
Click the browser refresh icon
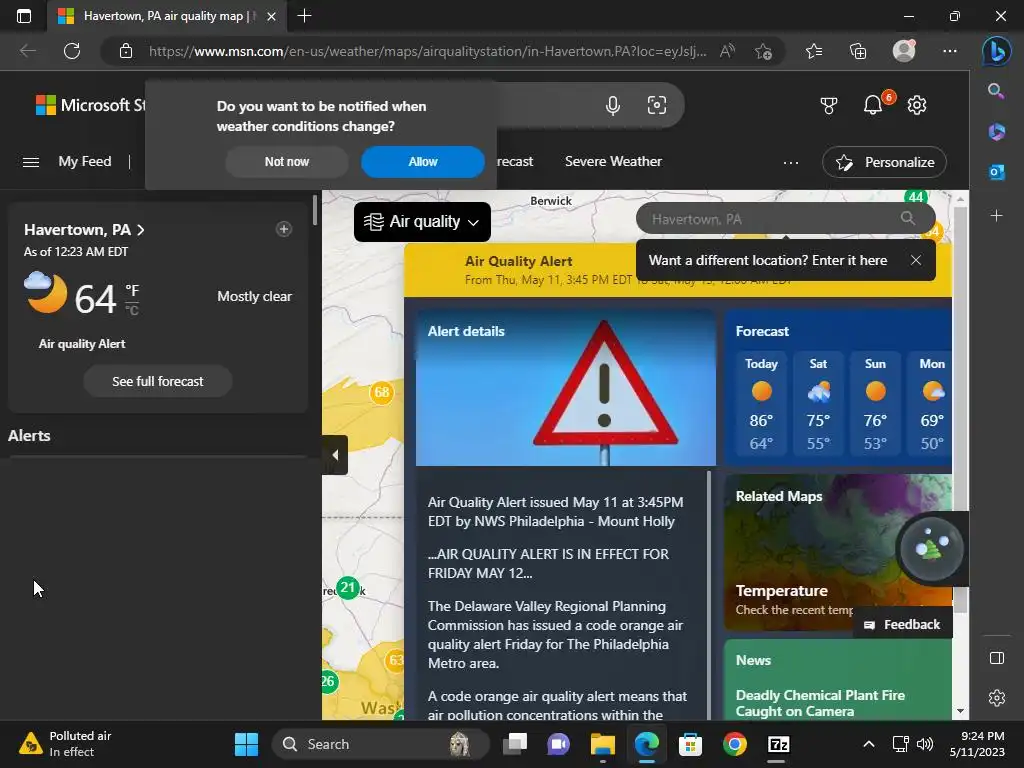point(72,51)
